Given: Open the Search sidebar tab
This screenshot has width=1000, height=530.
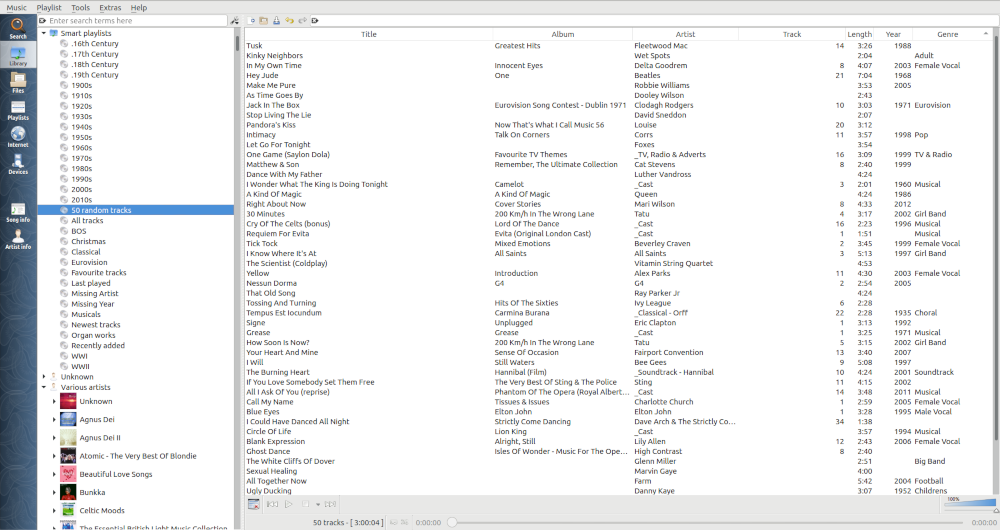Looking at the screenshot, I should (x=18, y=29).
